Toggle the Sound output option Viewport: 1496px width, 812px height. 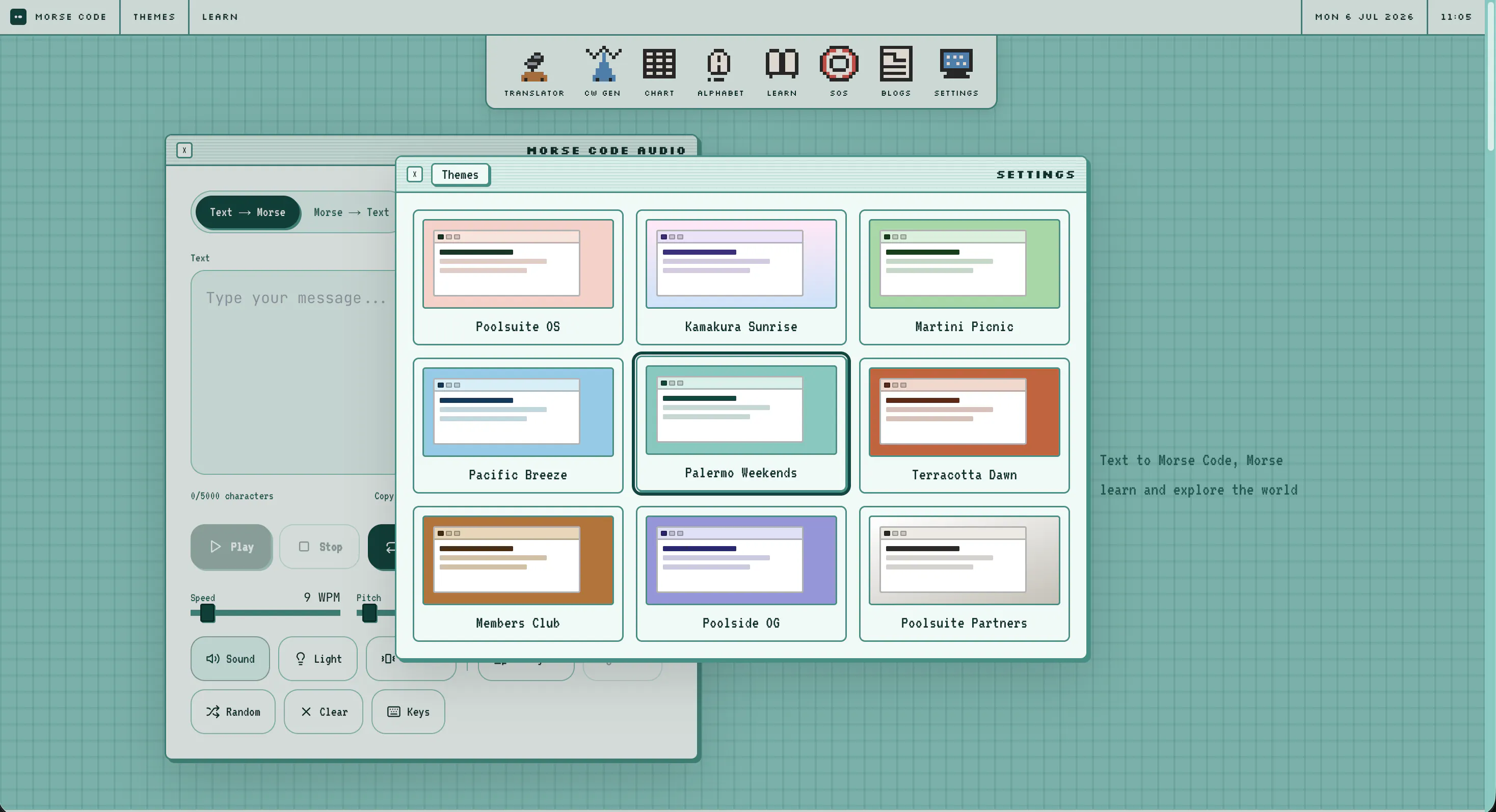[230, 659]
